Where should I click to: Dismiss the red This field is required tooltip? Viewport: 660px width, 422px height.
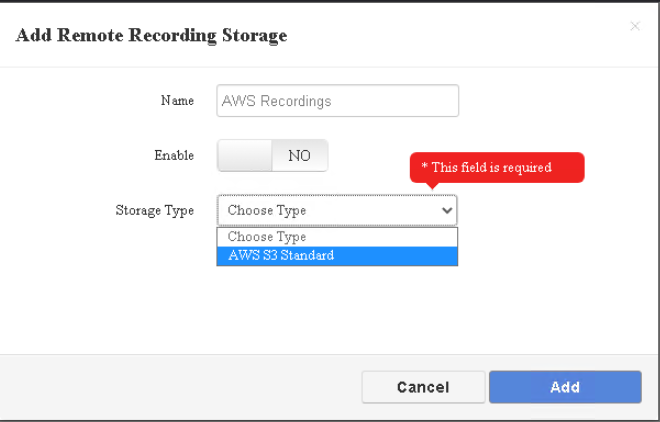click(x=497, y=167)
